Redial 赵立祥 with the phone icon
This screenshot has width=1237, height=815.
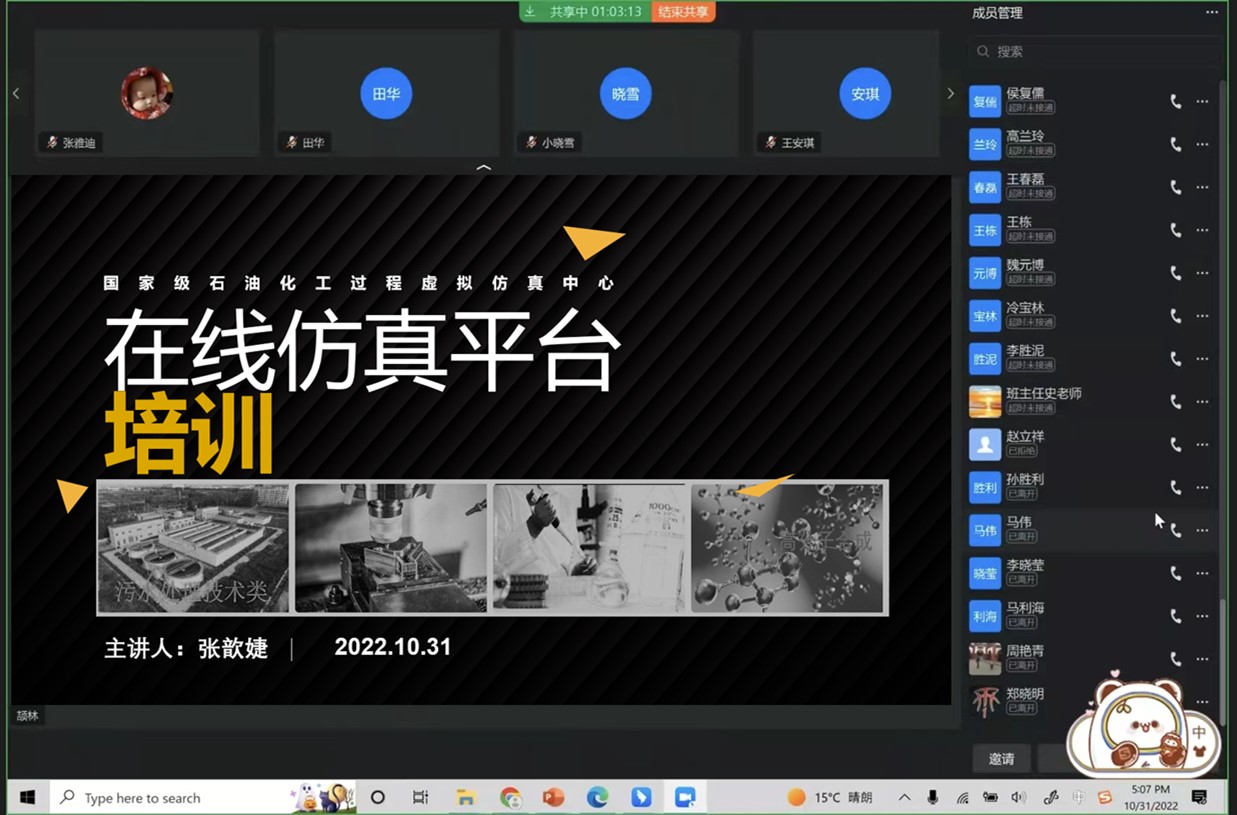1175,445
